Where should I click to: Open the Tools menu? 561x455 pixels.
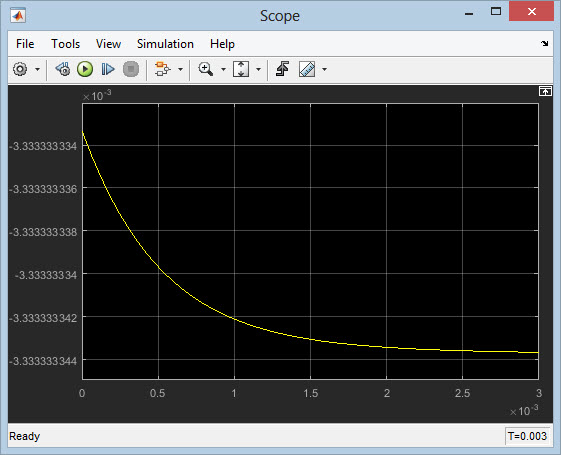pos(65,44)
